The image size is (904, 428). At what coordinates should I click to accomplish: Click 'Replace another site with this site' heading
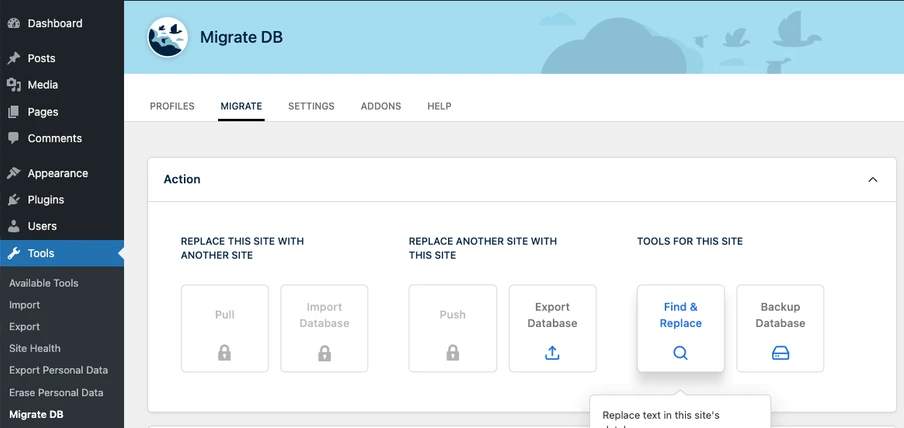click(x=483, y=248)
